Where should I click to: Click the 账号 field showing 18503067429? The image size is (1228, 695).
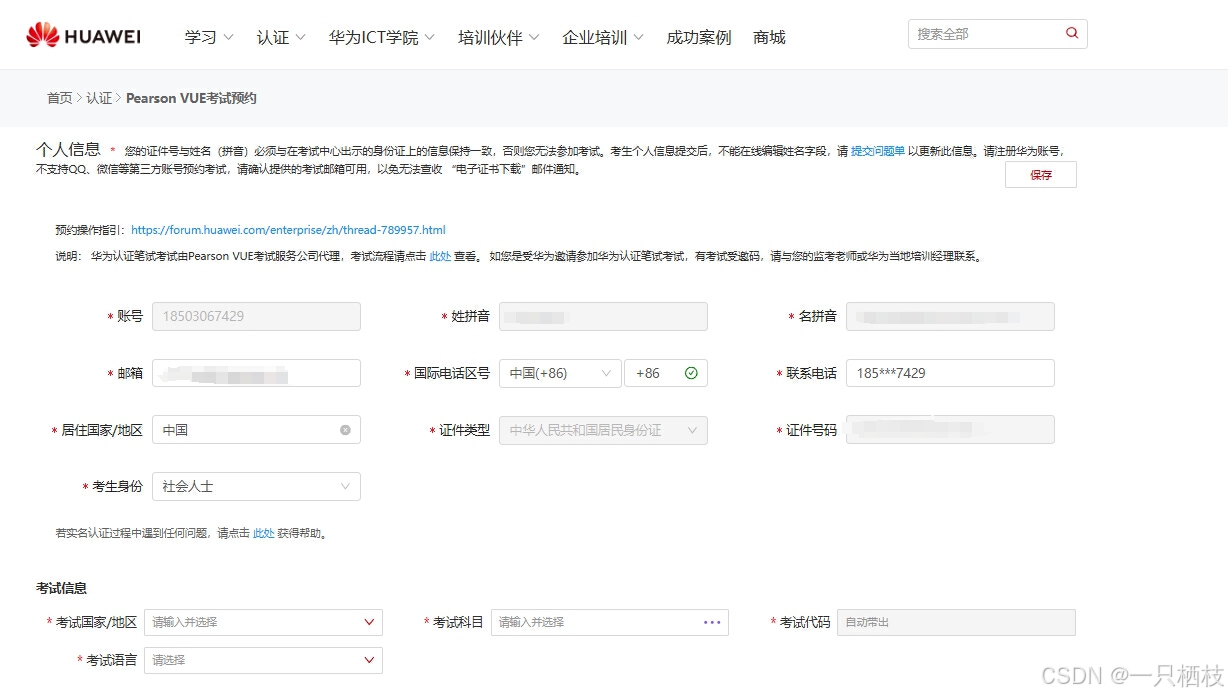coord(256,316)
